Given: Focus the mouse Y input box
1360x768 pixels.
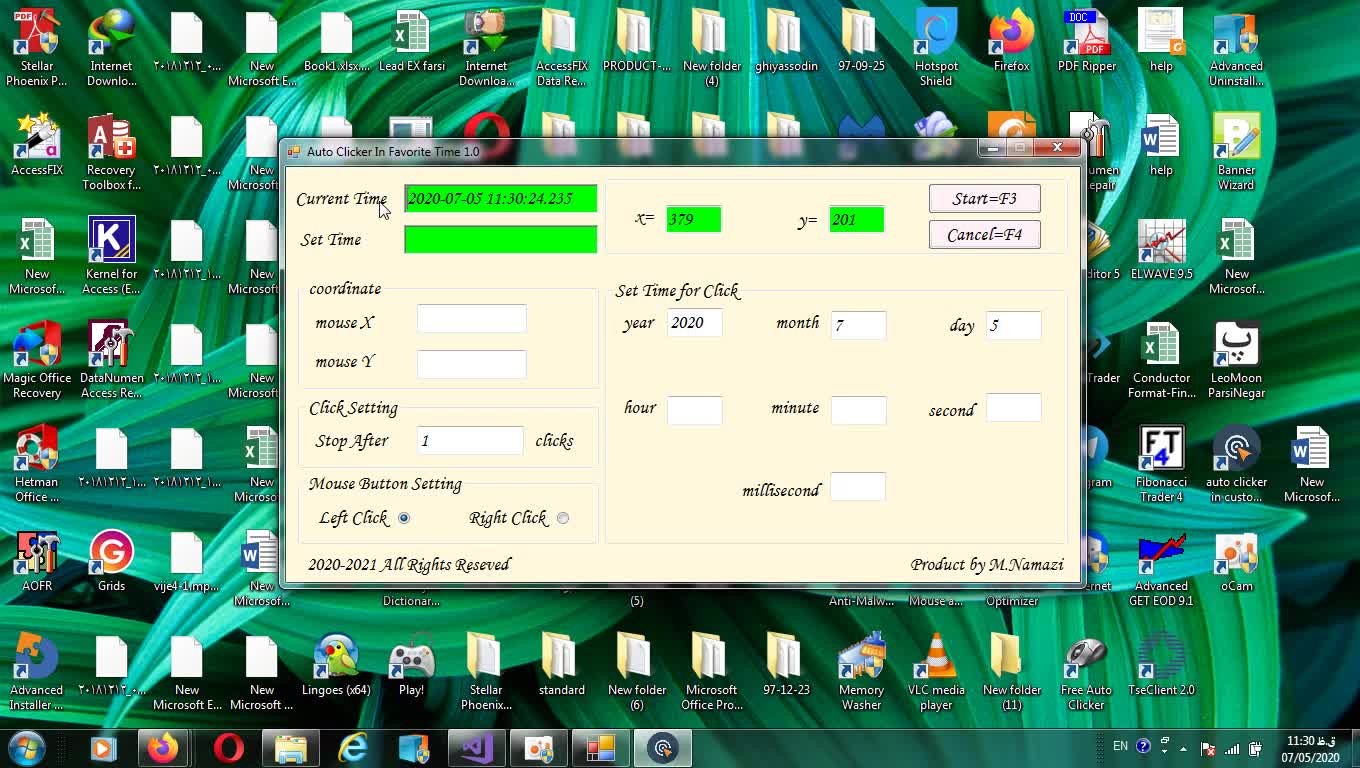Looking at the screenshot, I should (471, 364).
